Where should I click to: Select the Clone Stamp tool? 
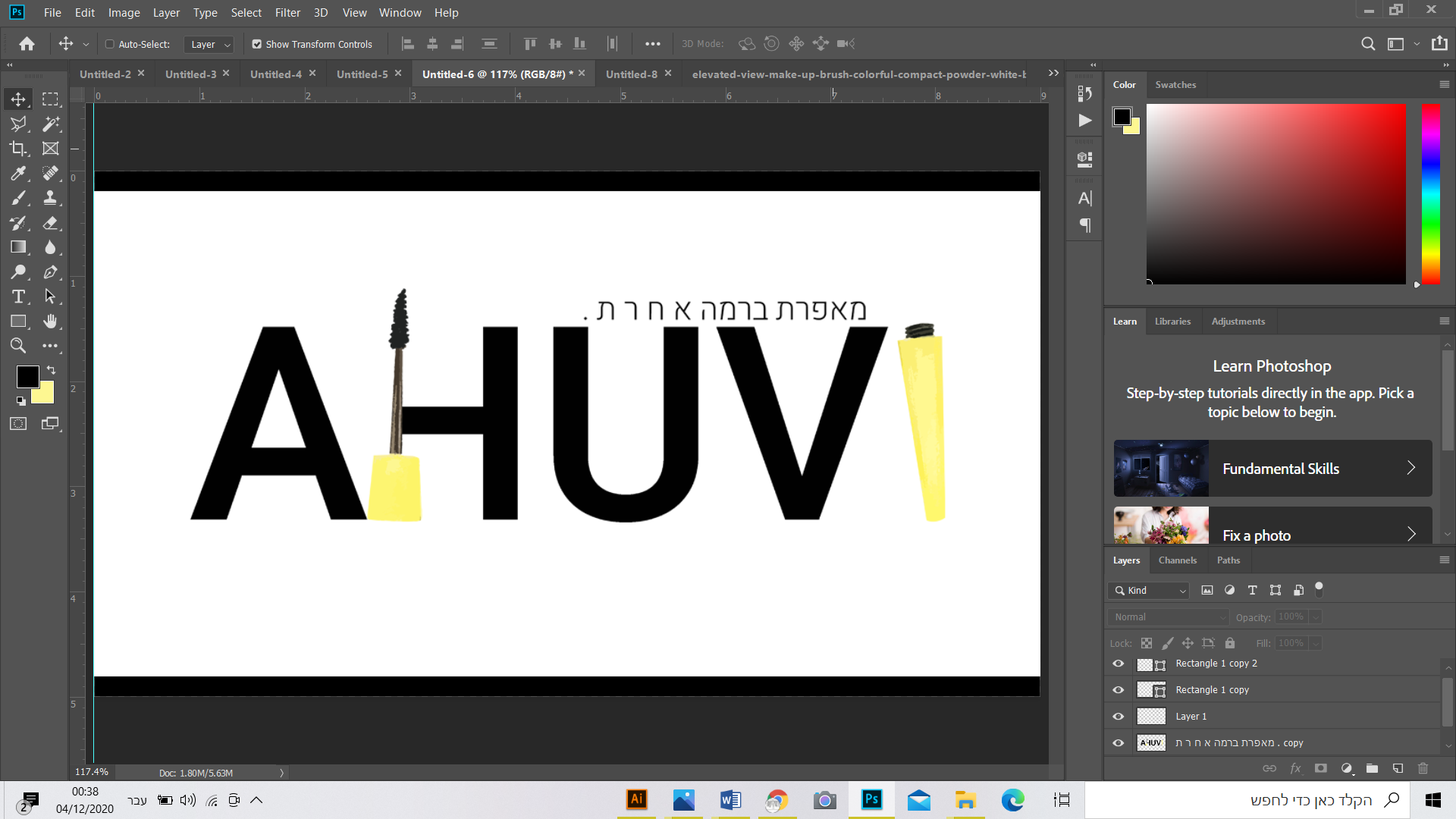point(51,198)
